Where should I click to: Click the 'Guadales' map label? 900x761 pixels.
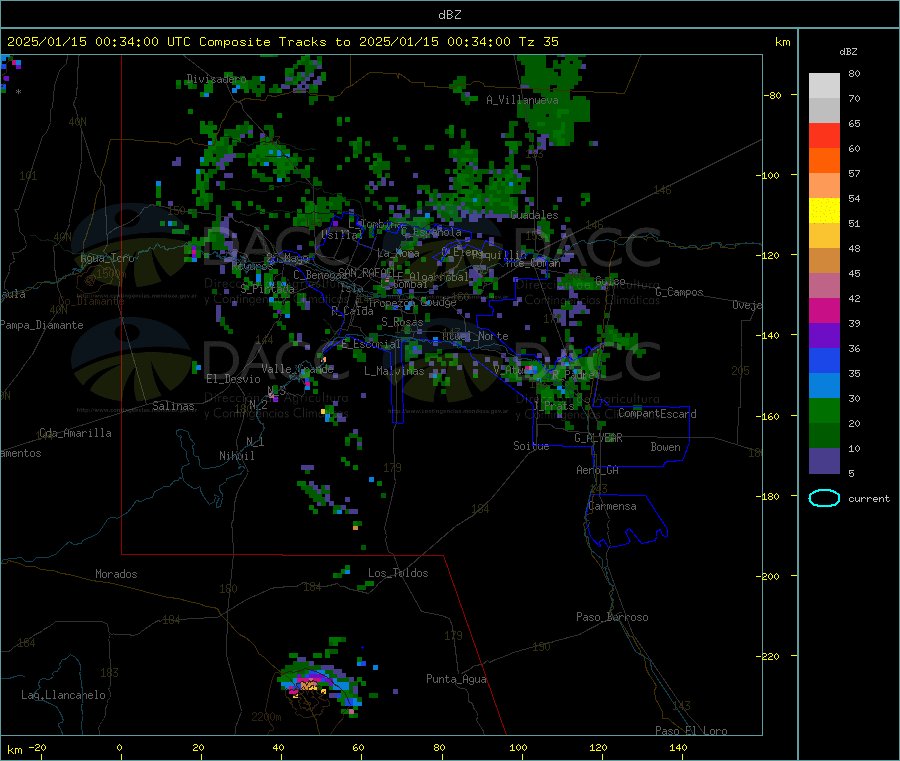click(x=534, y=215)
